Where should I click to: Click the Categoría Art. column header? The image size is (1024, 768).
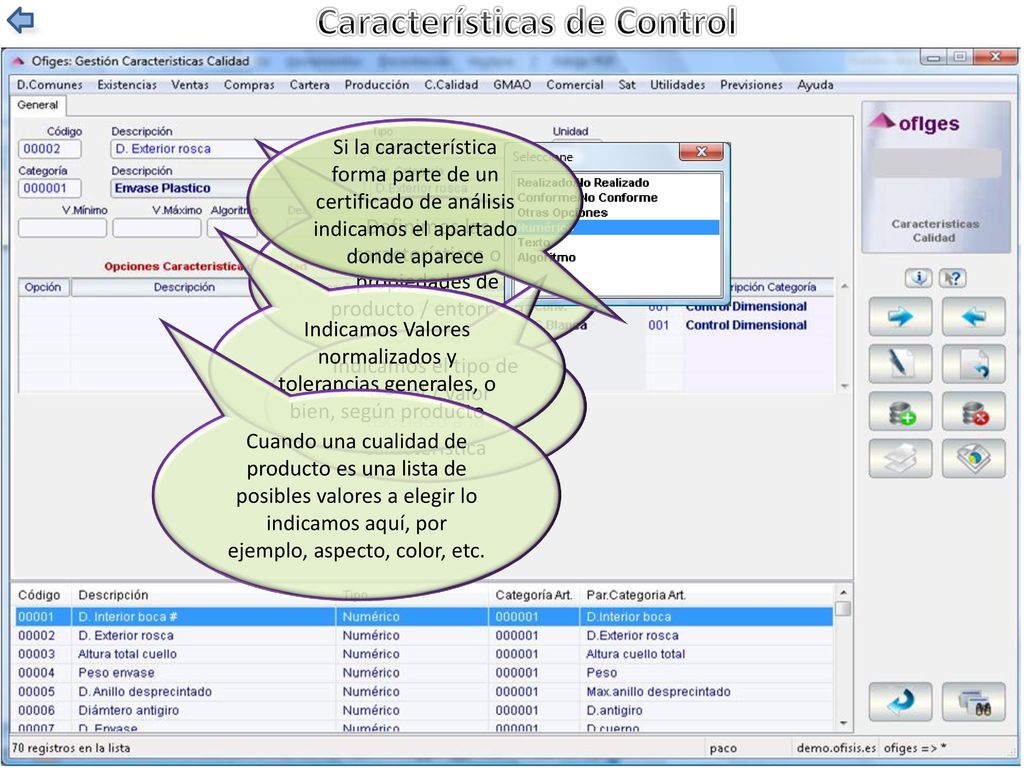(534, 595)
